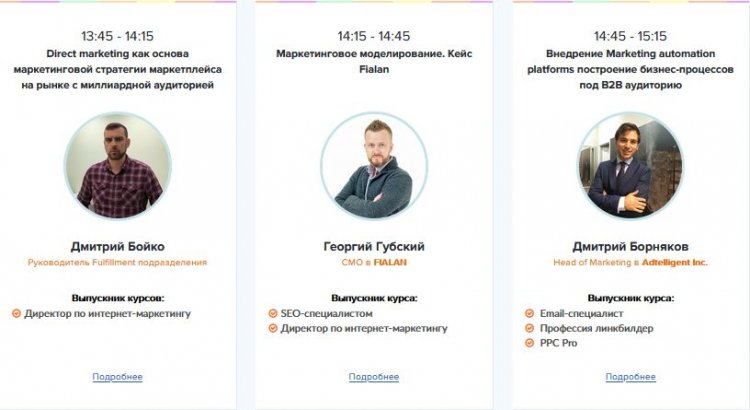Viewport: 750px width, 410px height.
Task: Click Георгий Губский's round photo
Action: (374, 166)
